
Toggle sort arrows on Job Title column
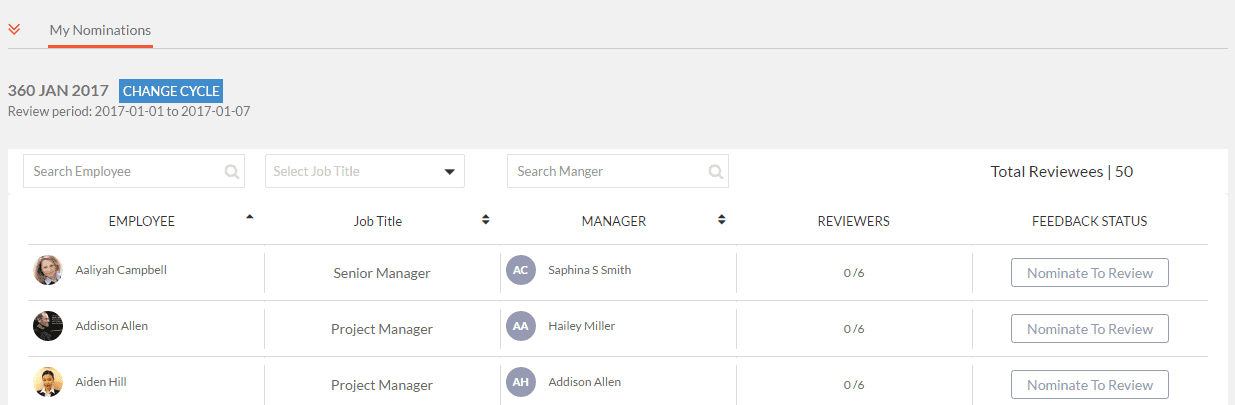point(486,220)
